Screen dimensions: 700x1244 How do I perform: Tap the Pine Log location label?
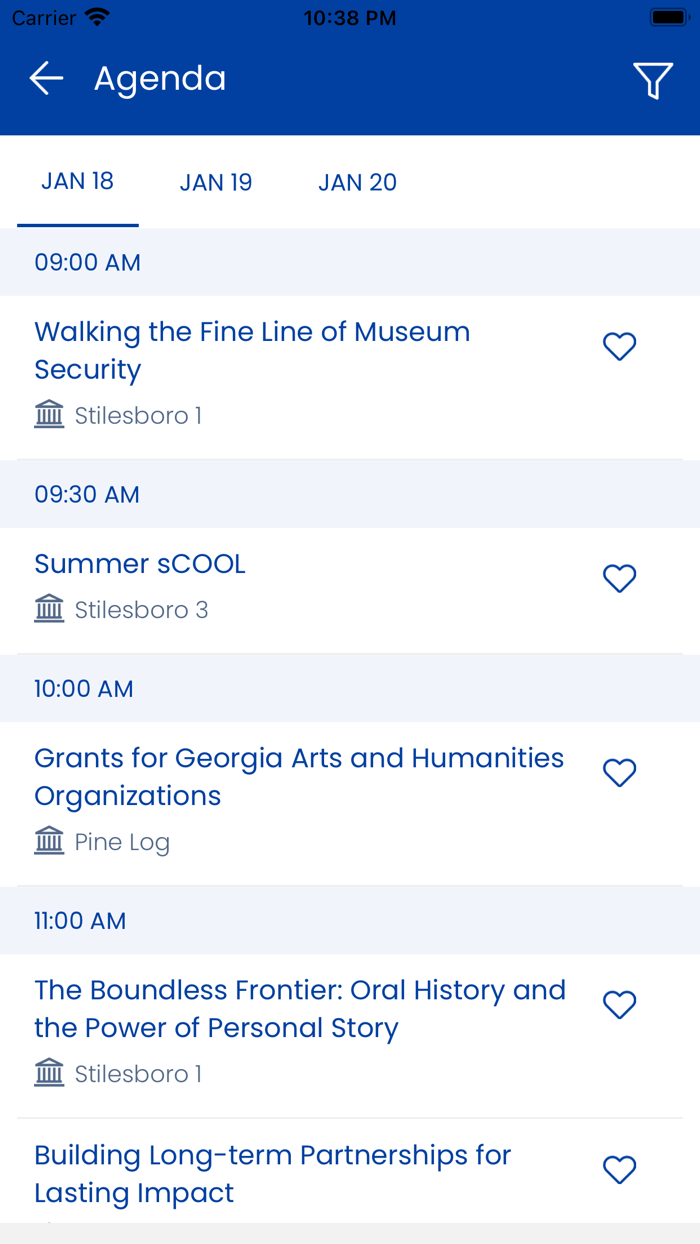point(122,842)
